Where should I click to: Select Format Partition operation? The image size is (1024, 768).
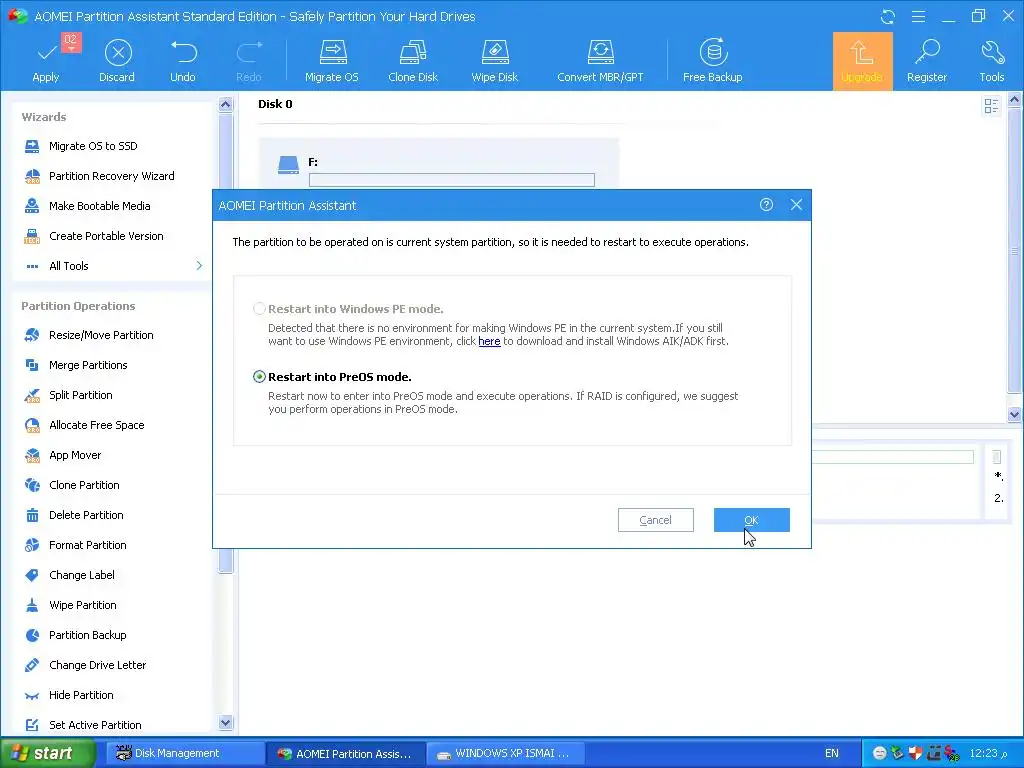tap(88, 545)
